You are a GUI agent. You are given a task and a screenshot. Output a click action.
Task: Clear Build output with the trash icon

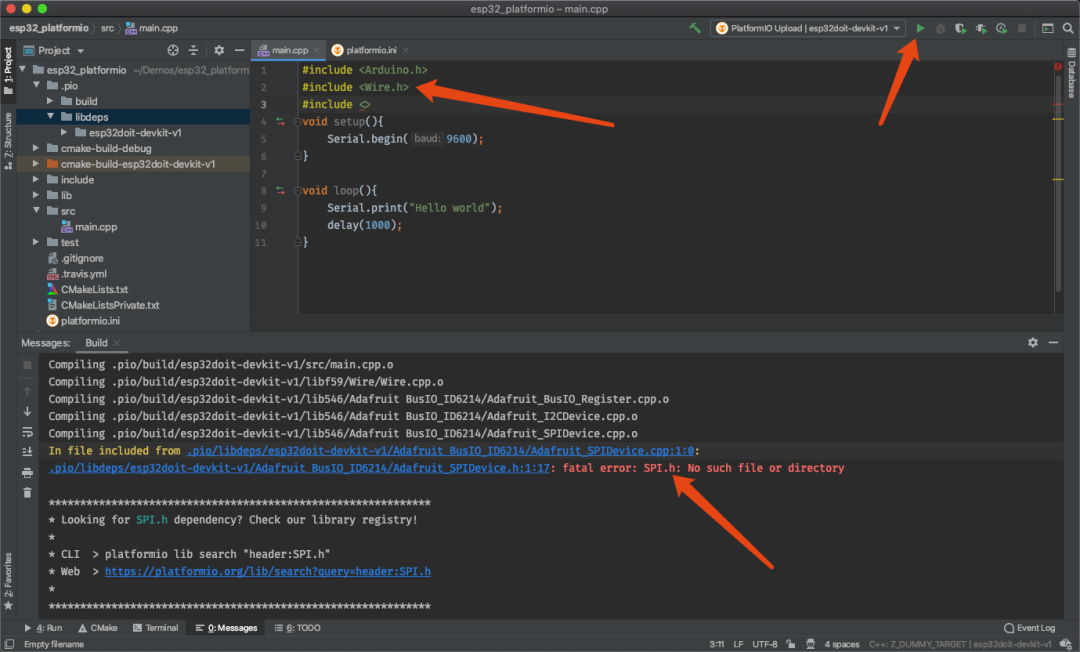pos(27,492)
